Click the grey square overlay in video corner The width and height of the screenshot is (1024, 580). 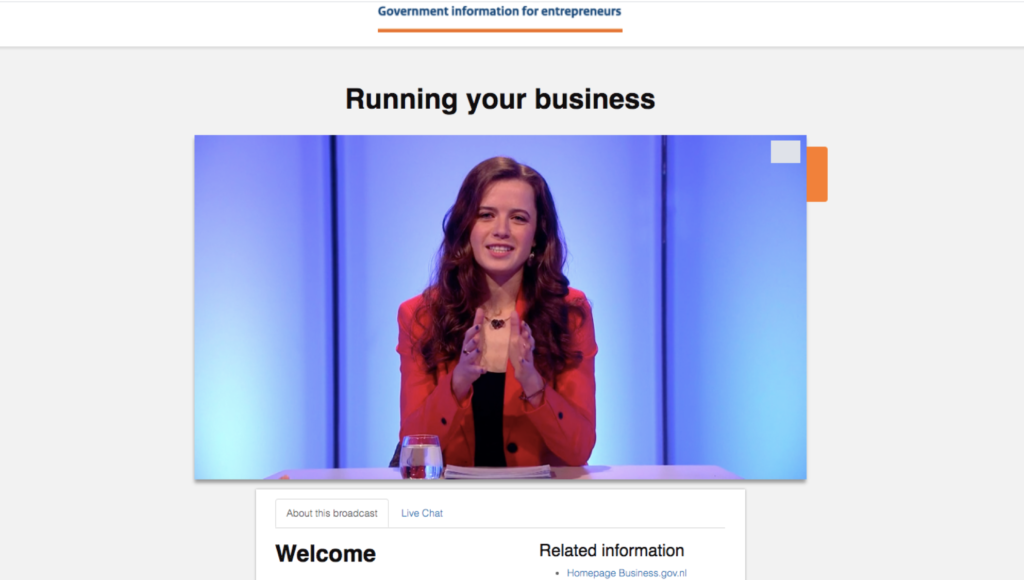click(785, 152)
